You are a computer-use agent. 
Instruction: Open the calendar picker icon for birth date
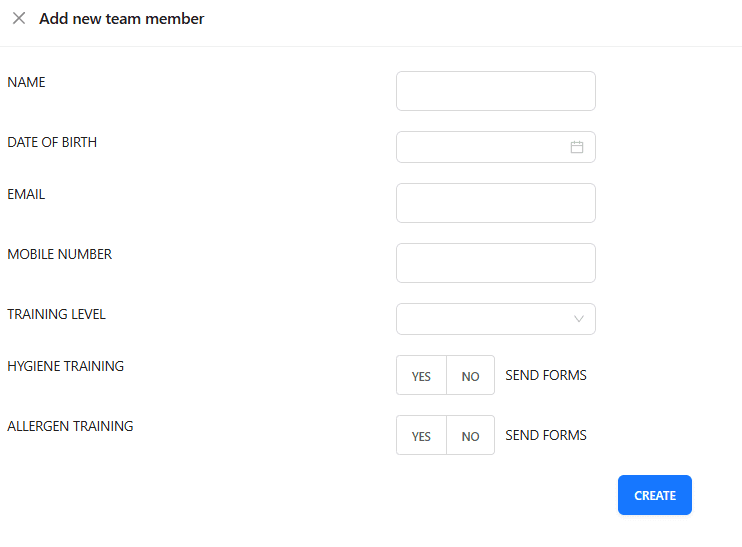pyautogui.click(x=576, y=147)
